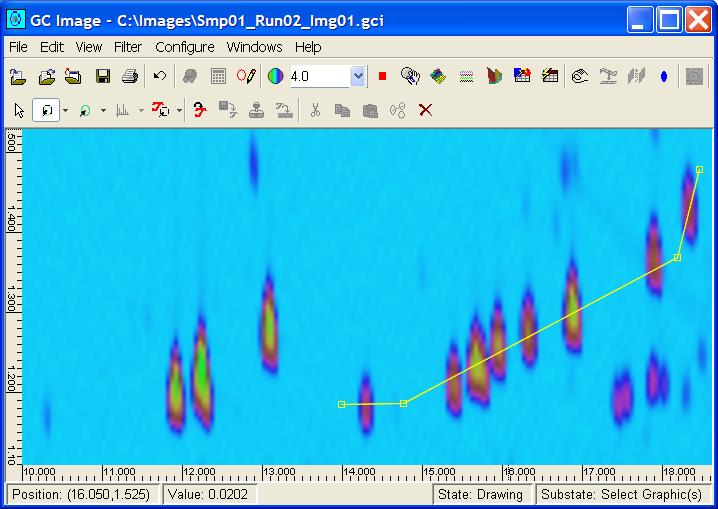Click the blue ellipse blob icon
The width and height of the screenshot is (718, 509).
[x=663, y=76]
